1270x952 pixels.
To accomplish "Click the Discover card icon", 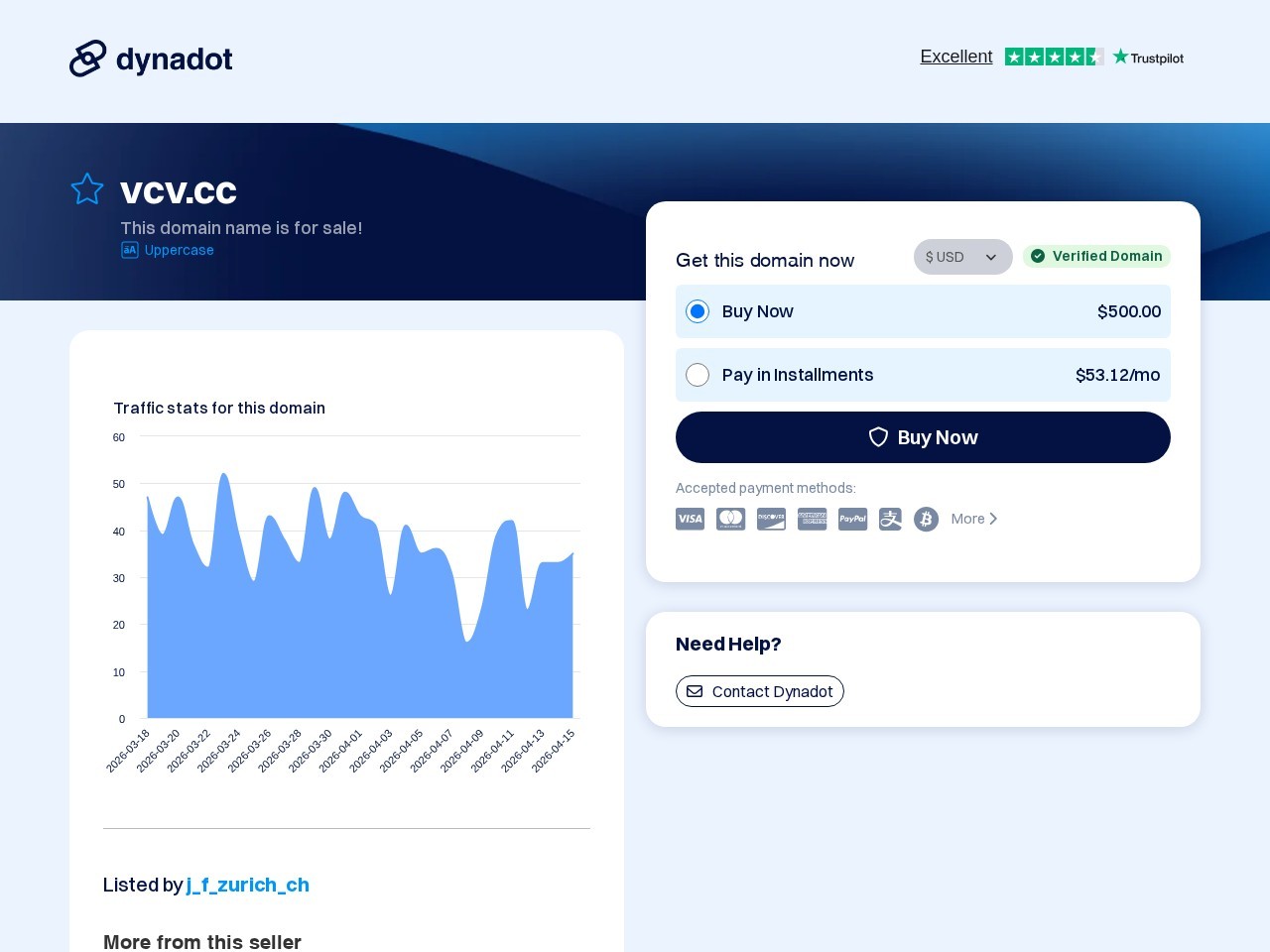I will [771, 519].
